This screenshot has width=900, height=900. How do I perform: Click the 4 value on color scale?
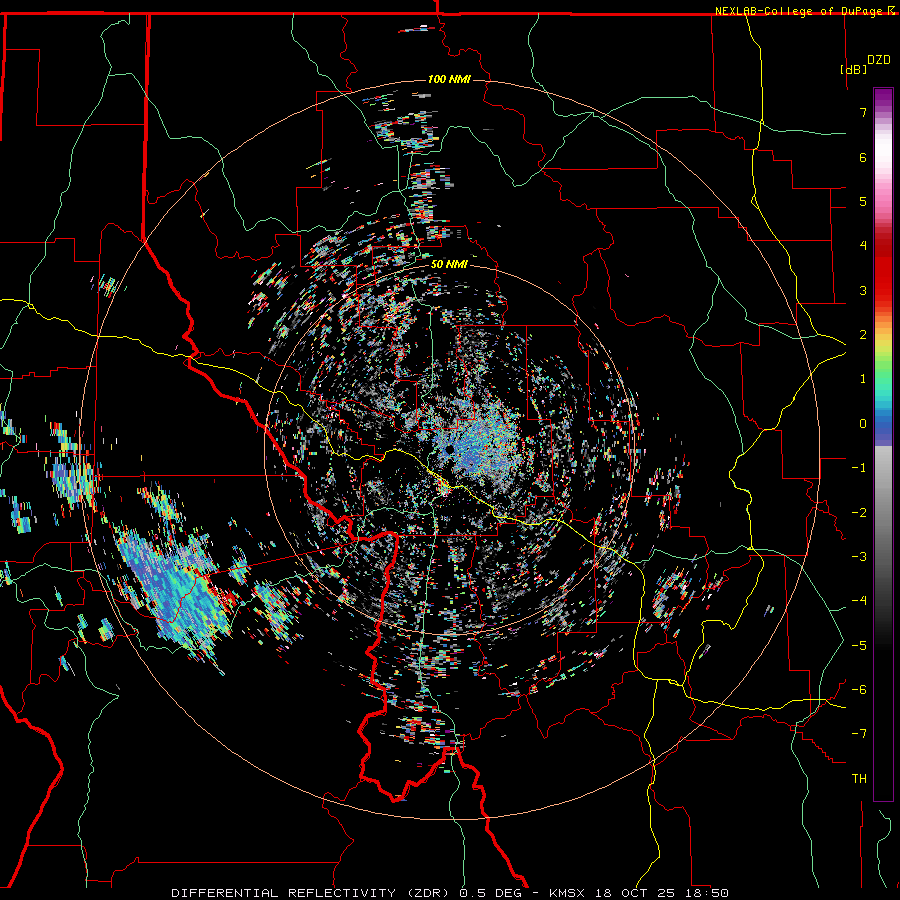tap(863, 246)
